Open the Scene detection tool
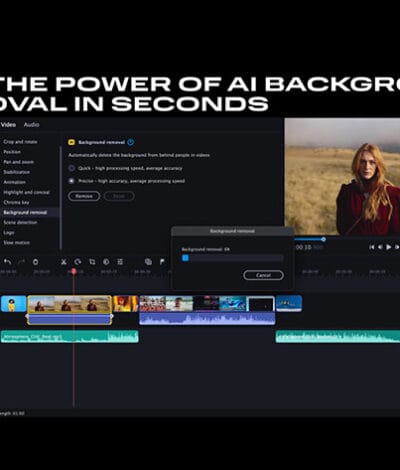Image resolution: width=400 pixels, height=470 pixels. tap(20, 222)
